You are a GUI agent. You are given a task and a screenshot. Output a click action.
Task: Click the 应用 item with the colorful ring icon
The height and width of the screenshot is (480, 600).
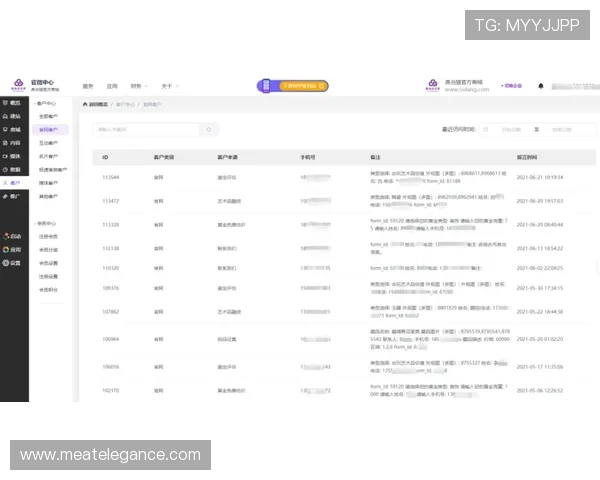click(x=12, y=250)
